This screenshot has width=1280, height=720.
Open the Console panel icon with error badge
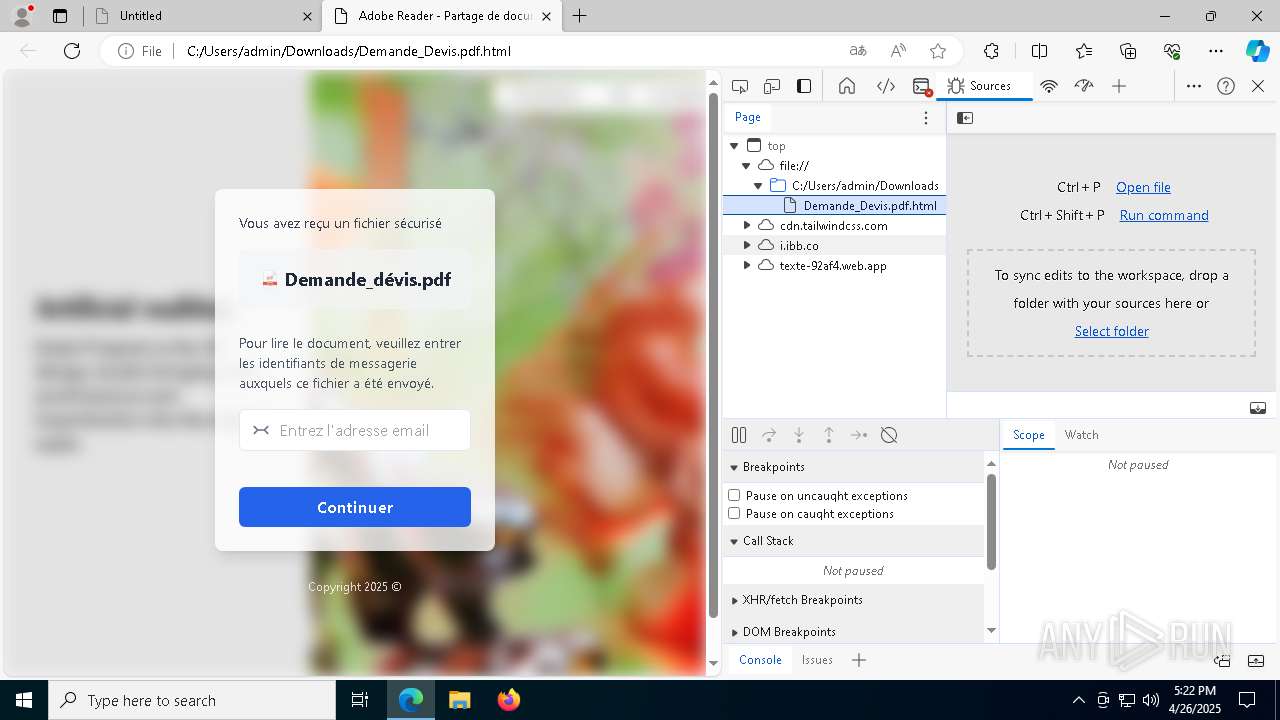[922, 86]
